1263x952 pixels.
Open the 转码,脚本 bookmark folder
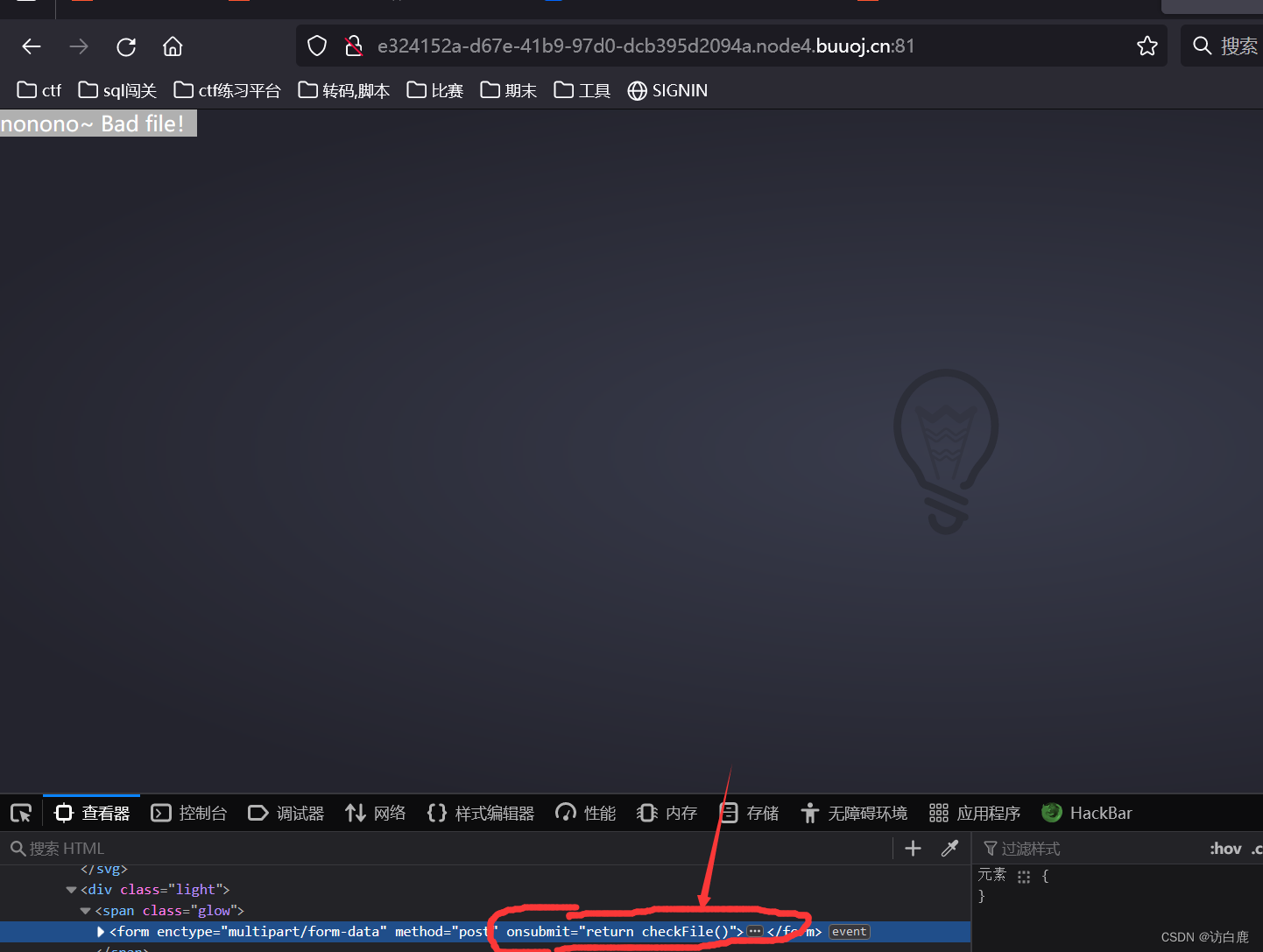point(344,90)
